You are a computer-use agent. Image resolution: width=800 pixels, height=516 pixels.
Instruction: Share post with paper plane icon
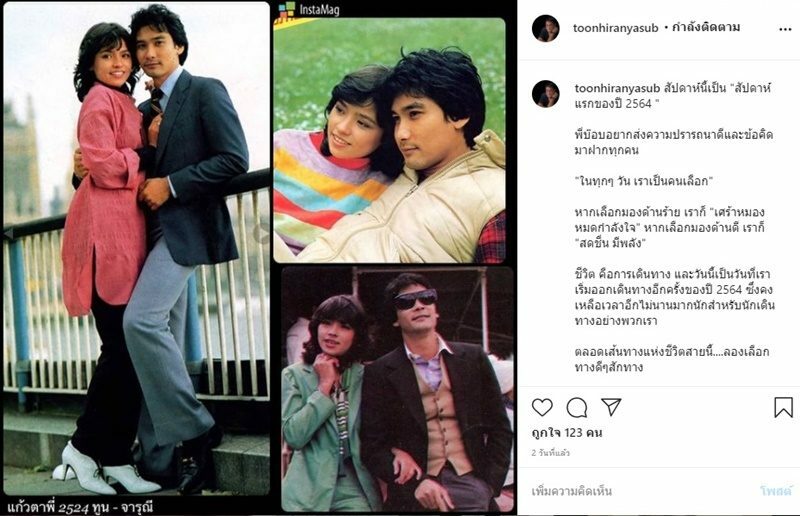pos(611,407)
